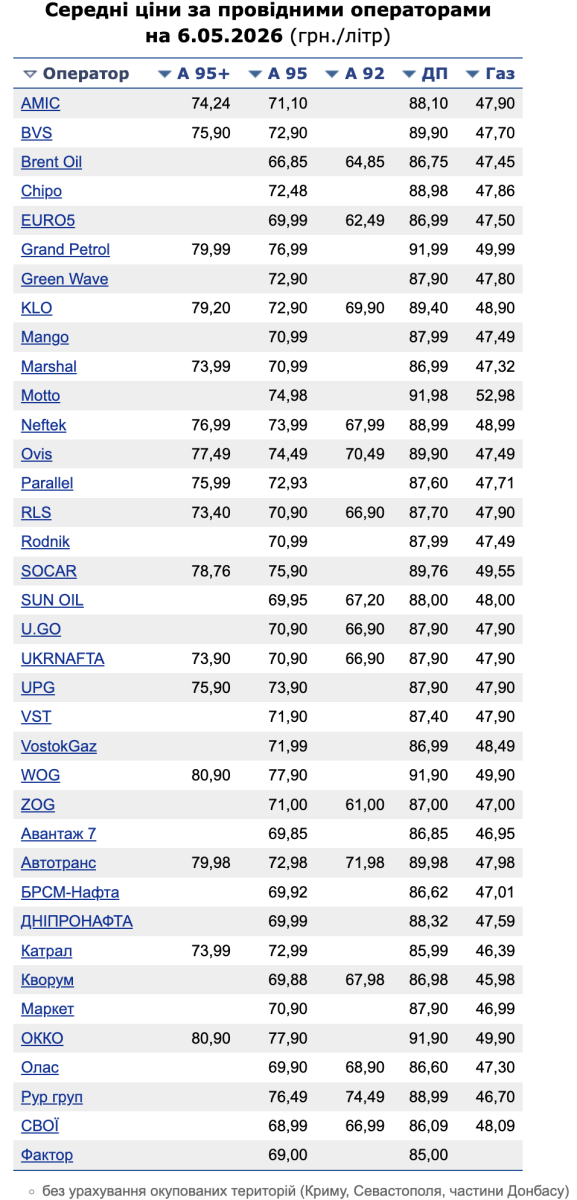Click the sort triangle beside А 95 column
Viewport: 577px width, 1200px height.
(x=255, y=74)
